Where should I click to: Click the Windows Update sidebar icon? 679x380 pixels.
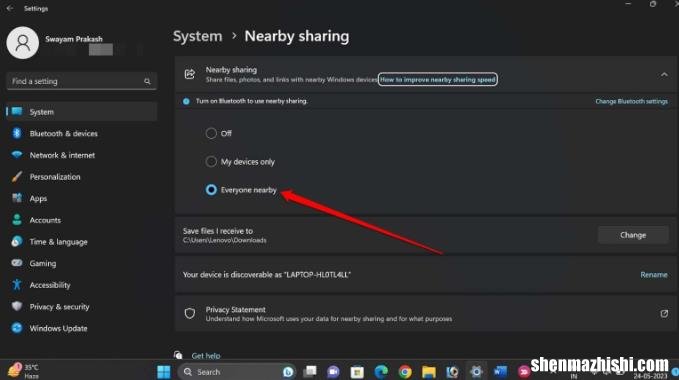(x=17, y=328)
